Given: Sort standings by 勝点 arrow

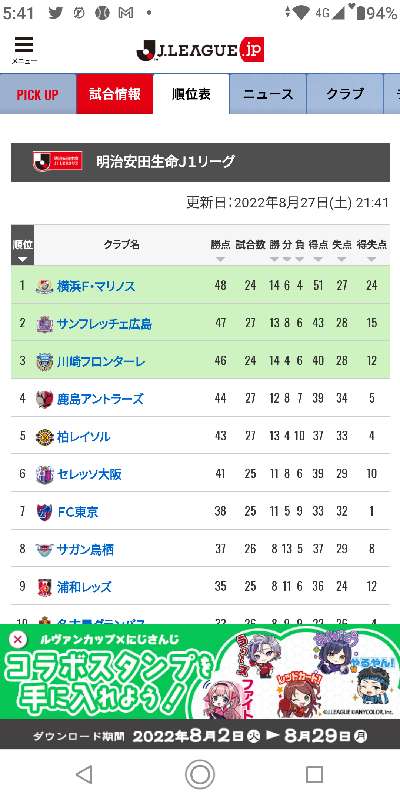Looking at the screenshot, I should pyautogui.click(x=220, y=259).
